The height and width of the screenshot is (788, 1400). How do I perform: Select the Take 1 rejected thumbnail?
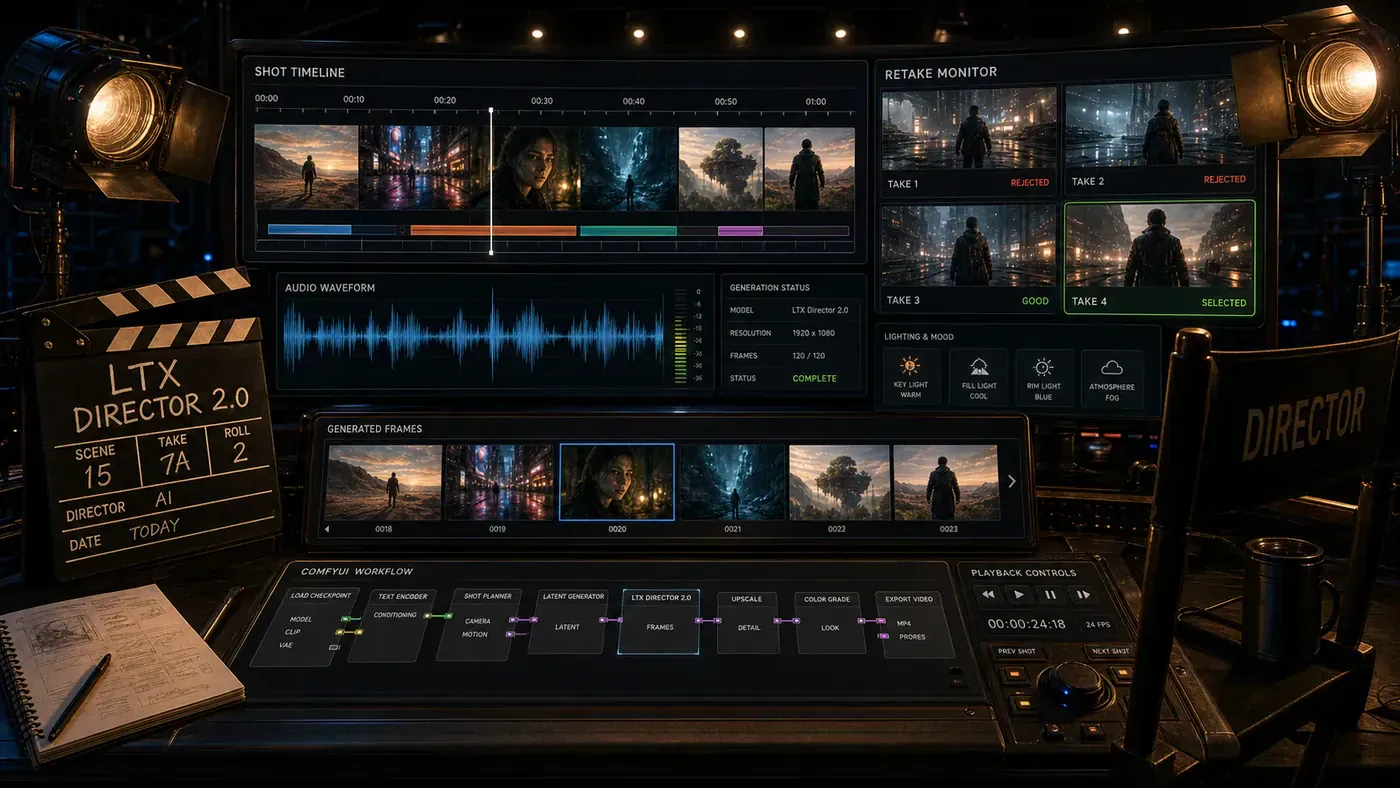[x=969, y=129]
